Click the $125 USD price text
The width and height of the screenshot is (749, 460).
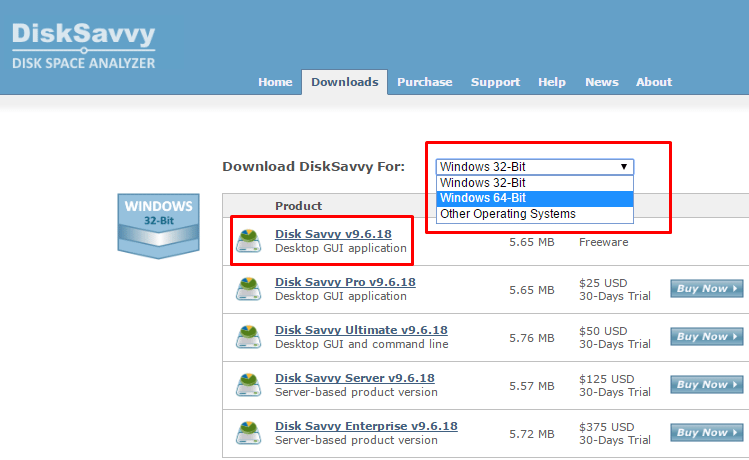click(607, 379)
